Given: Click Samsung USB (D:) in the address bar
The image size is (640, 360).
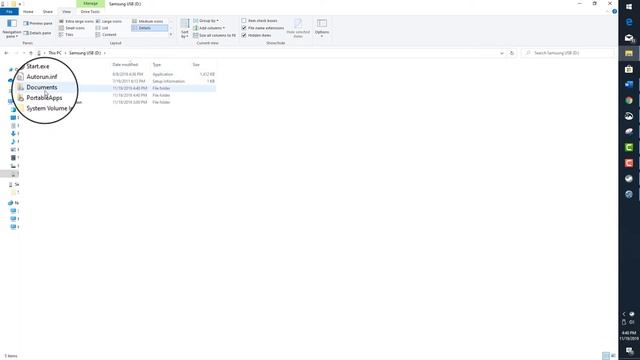Looking at the screenshot, I should tap(85, 53).
